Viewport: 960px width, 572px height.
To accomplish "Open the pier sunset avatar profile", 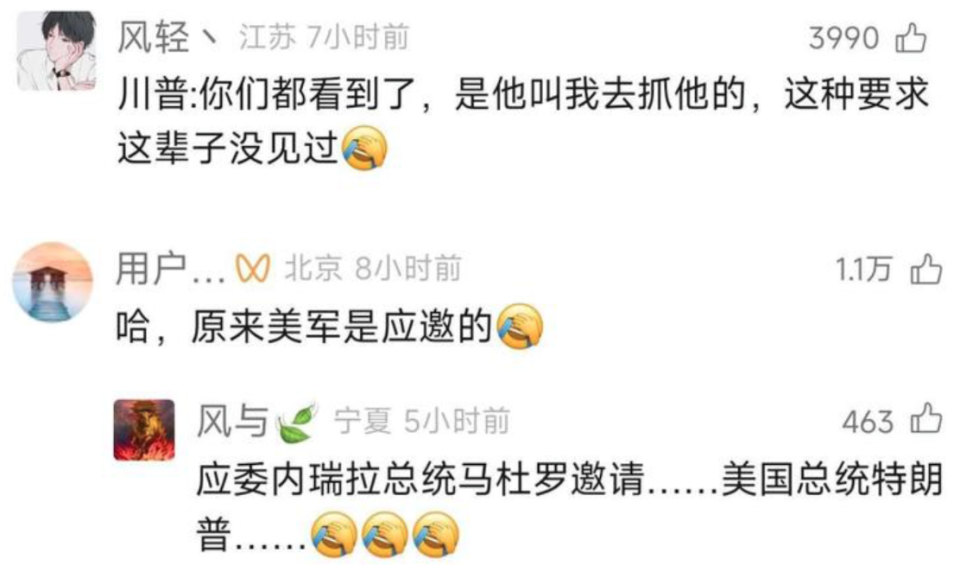I will coord(53,282).
